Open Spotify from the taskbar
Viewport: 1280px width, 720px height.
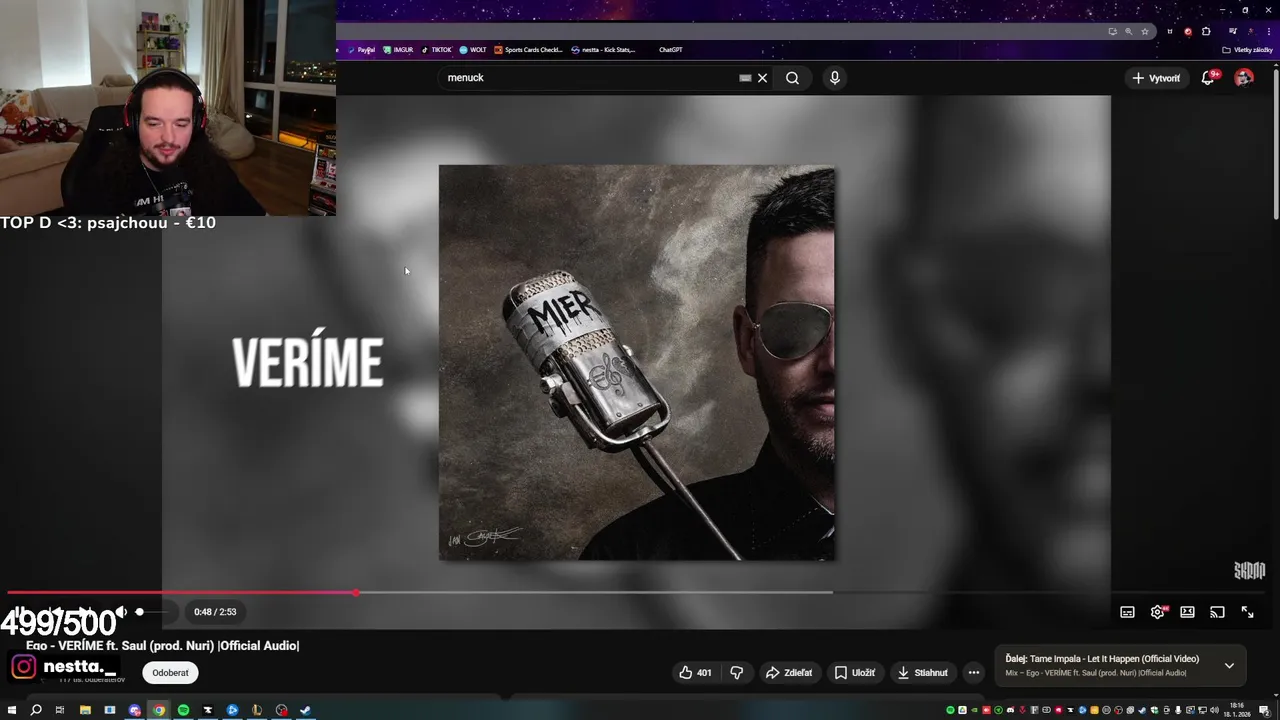183,710
